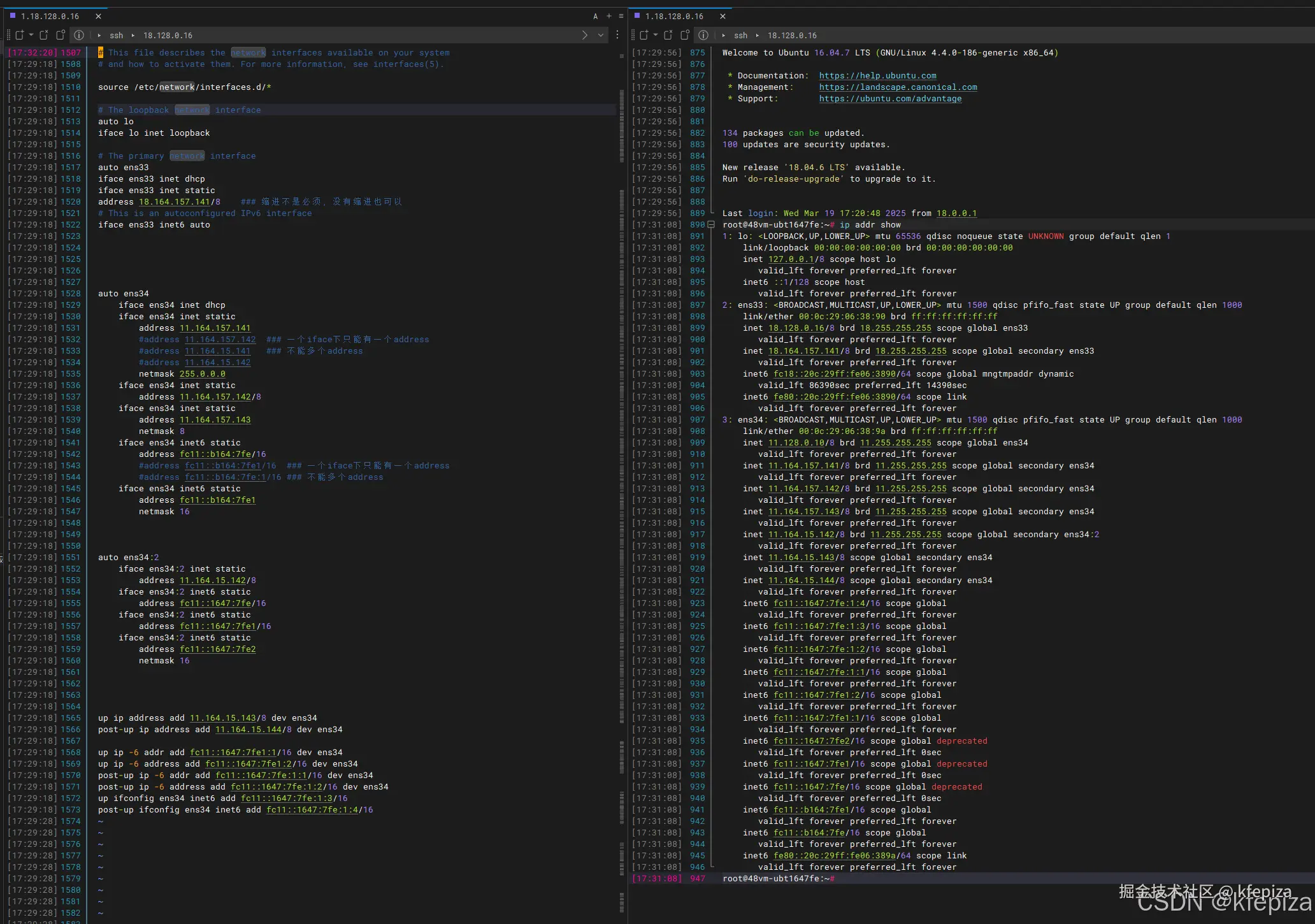Screen dimensions: 1315x924
Task: Select left 1.18.128.0.16 tab
Action: click(50, 16)
